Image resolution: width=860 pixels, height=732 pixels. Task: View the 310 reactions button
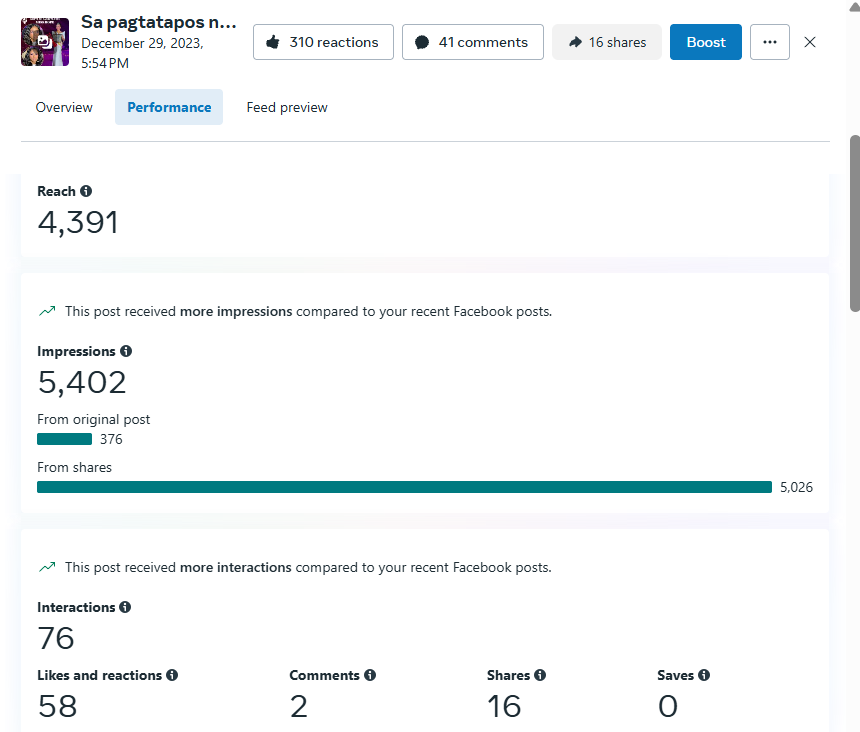(323, 42)
